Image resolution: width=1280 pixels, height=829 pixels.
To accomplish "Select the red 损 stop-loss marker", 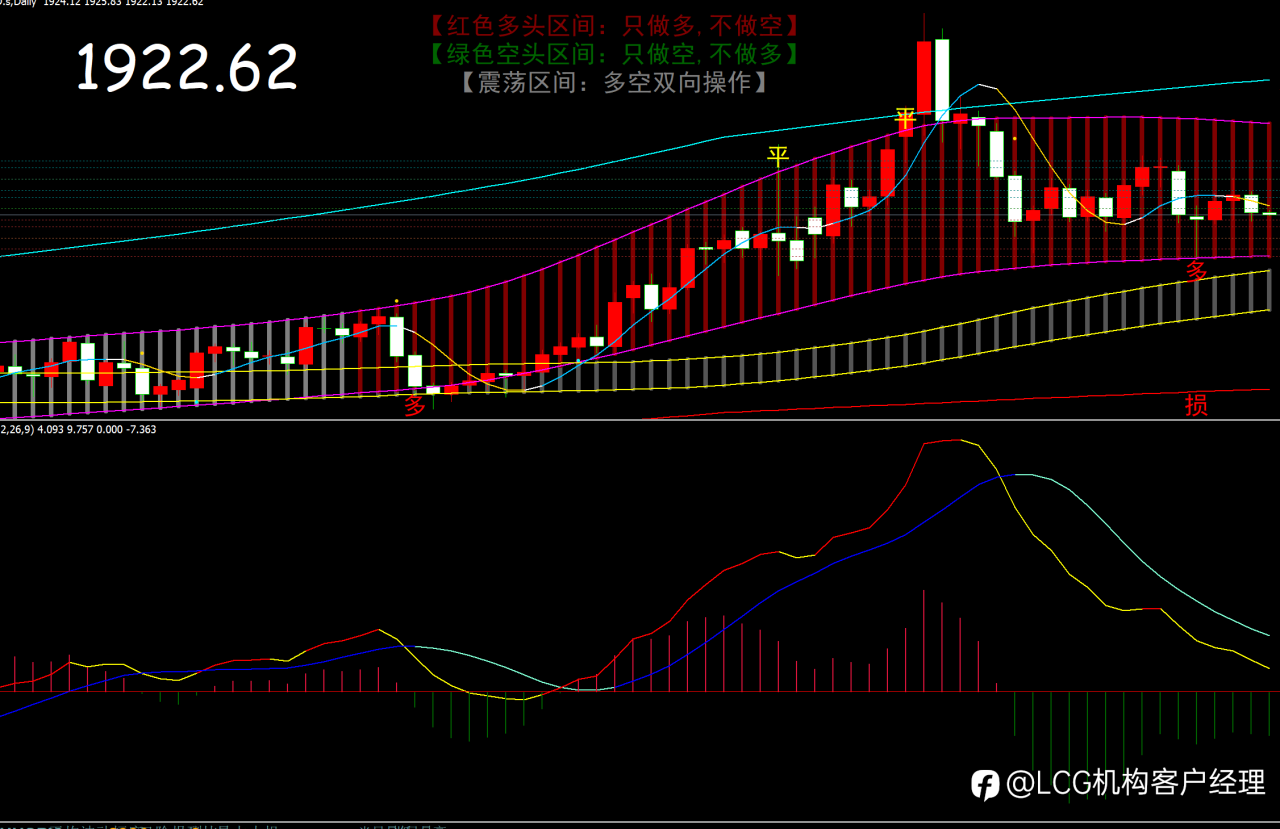I will coord(1196,405).
